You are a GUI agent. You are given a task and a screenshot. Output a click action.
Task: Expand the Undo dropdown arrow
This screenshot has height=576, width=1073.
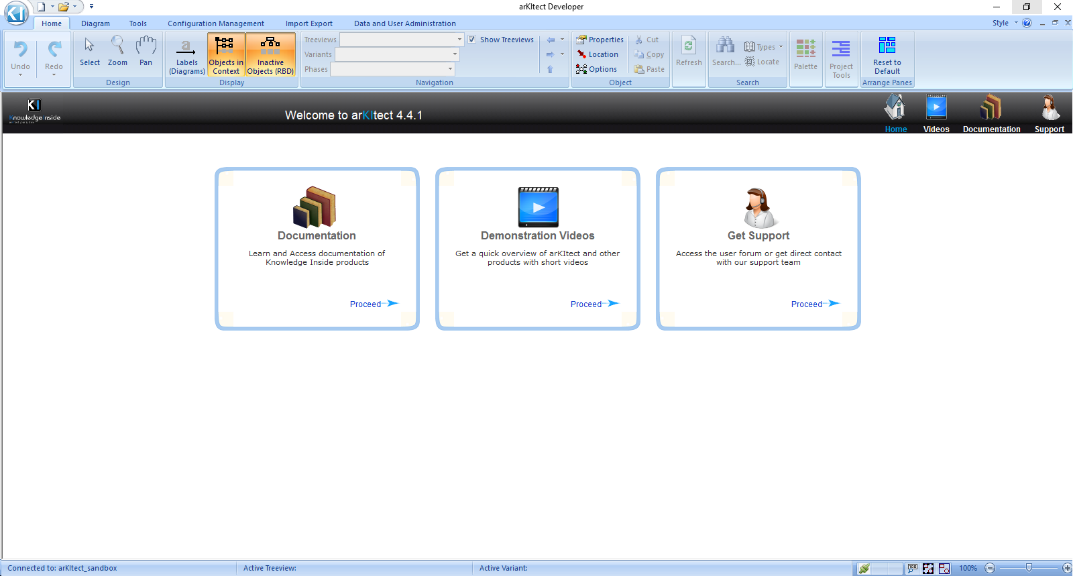(x=20, y=75)
